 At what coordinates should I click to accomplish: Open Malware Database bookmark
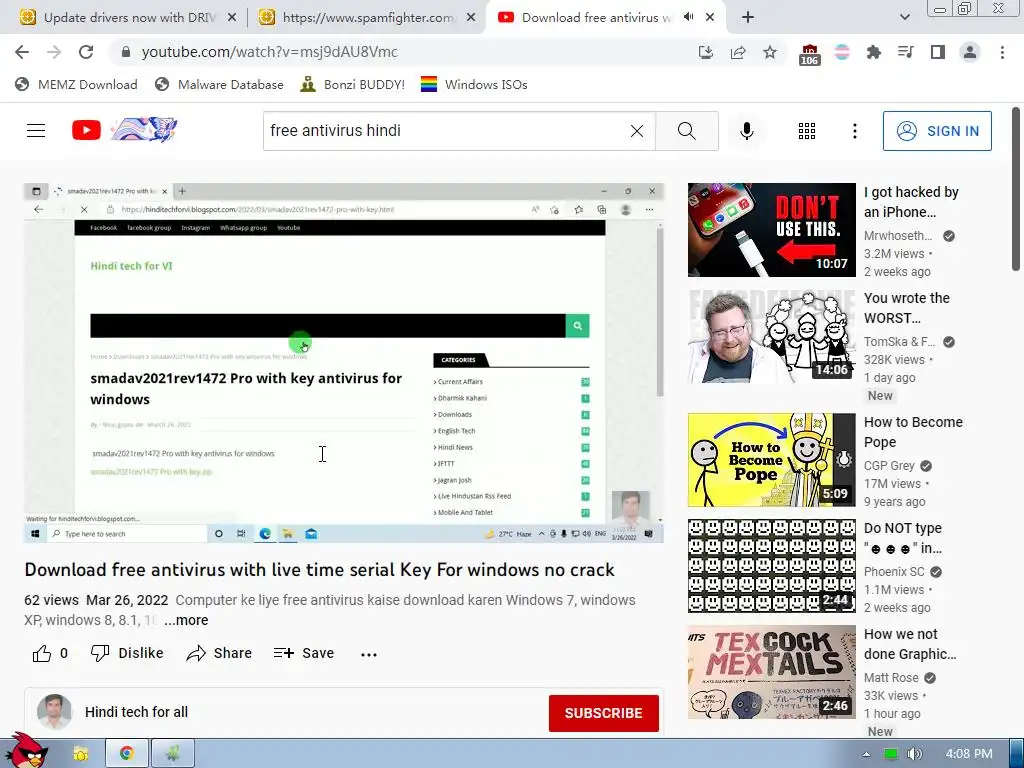coord(219,84)
